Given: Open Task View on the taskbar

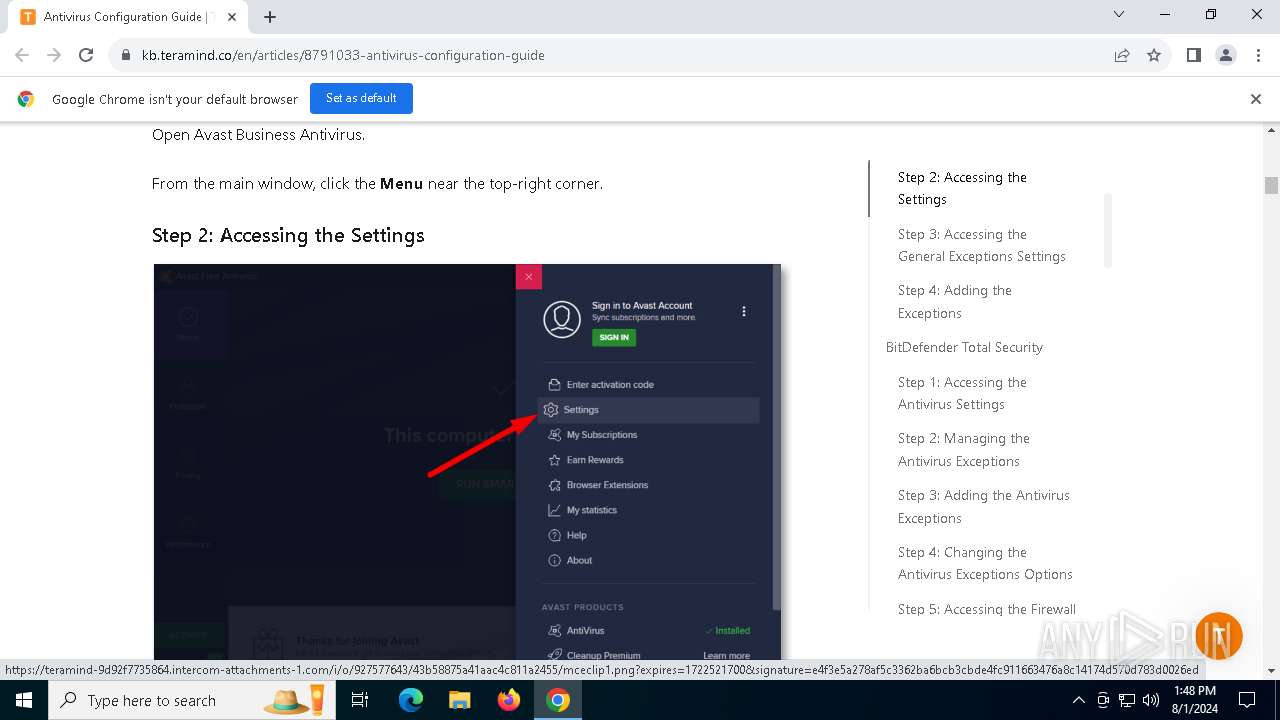Looking at the screenshot, I should [360, 700].
